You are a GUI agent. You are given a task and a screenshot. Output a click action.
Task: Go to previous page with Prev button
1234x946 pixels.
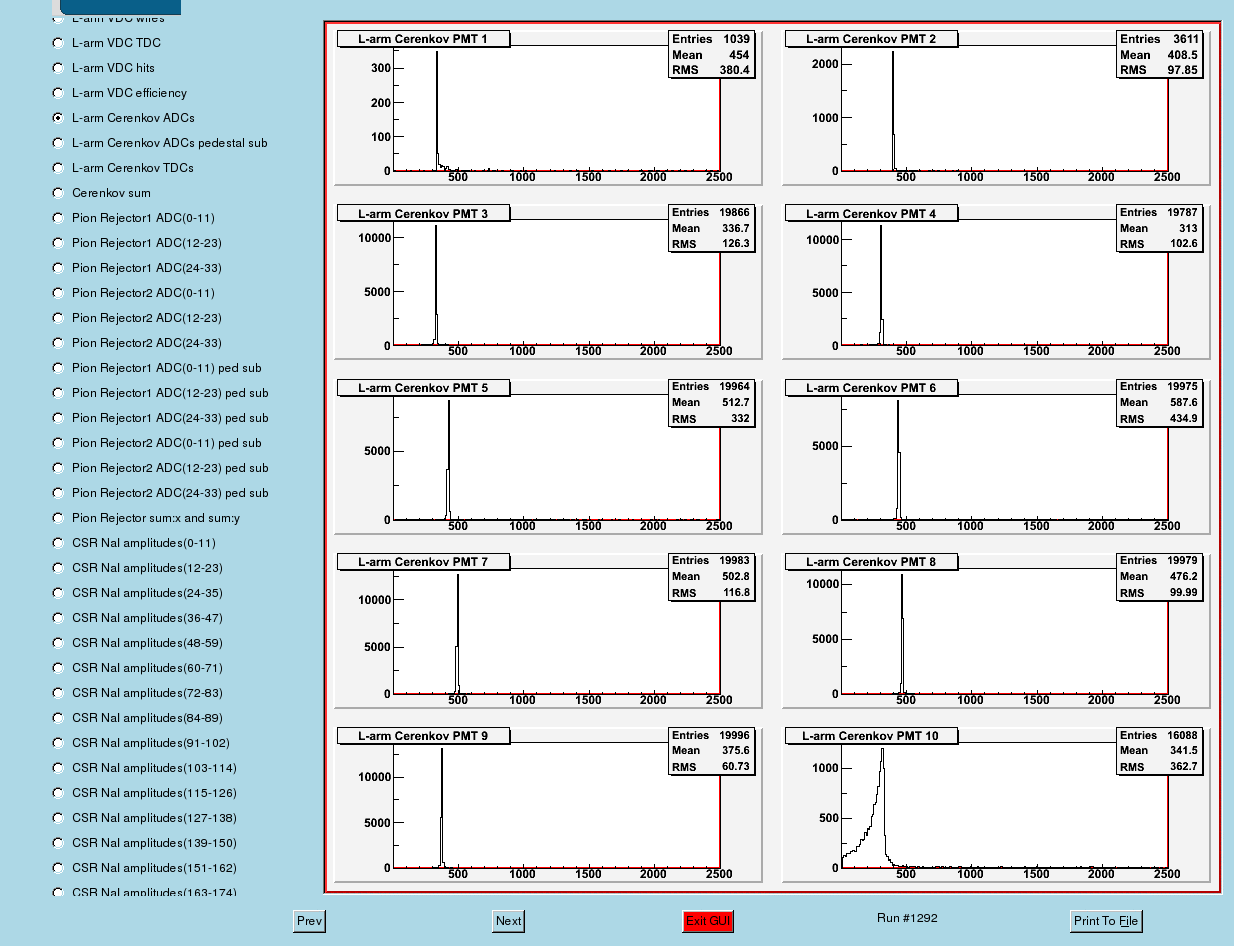309,921
